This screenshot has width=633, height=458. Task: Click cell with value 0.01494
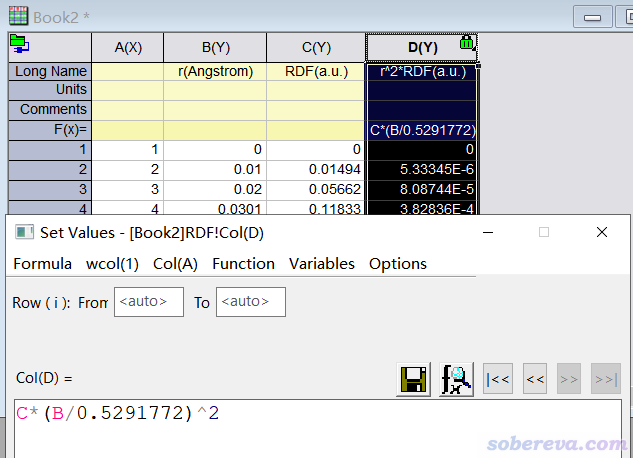[316, 169]
